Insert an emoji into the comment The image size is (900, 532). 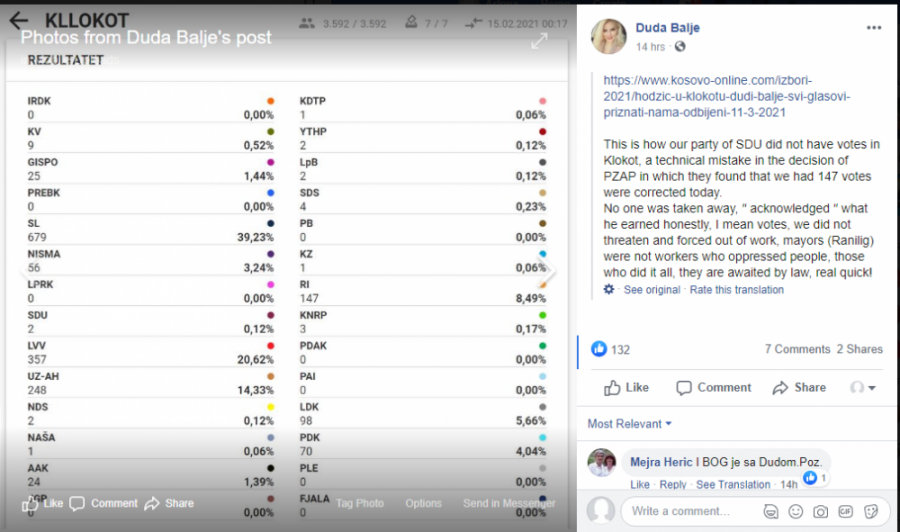click(x=796, y=511)
